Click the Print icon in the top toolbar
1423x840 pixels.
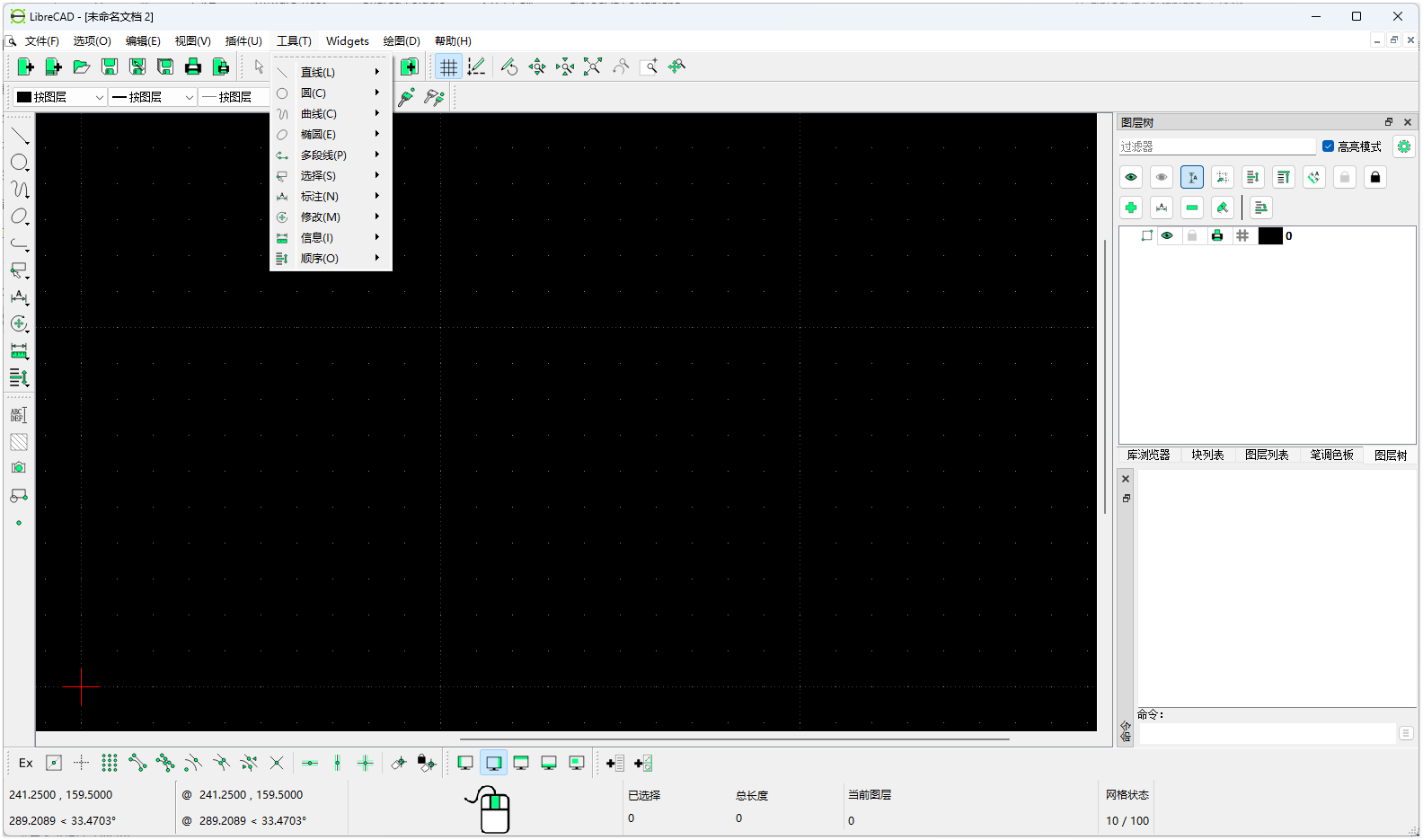[x=192, y=66]
